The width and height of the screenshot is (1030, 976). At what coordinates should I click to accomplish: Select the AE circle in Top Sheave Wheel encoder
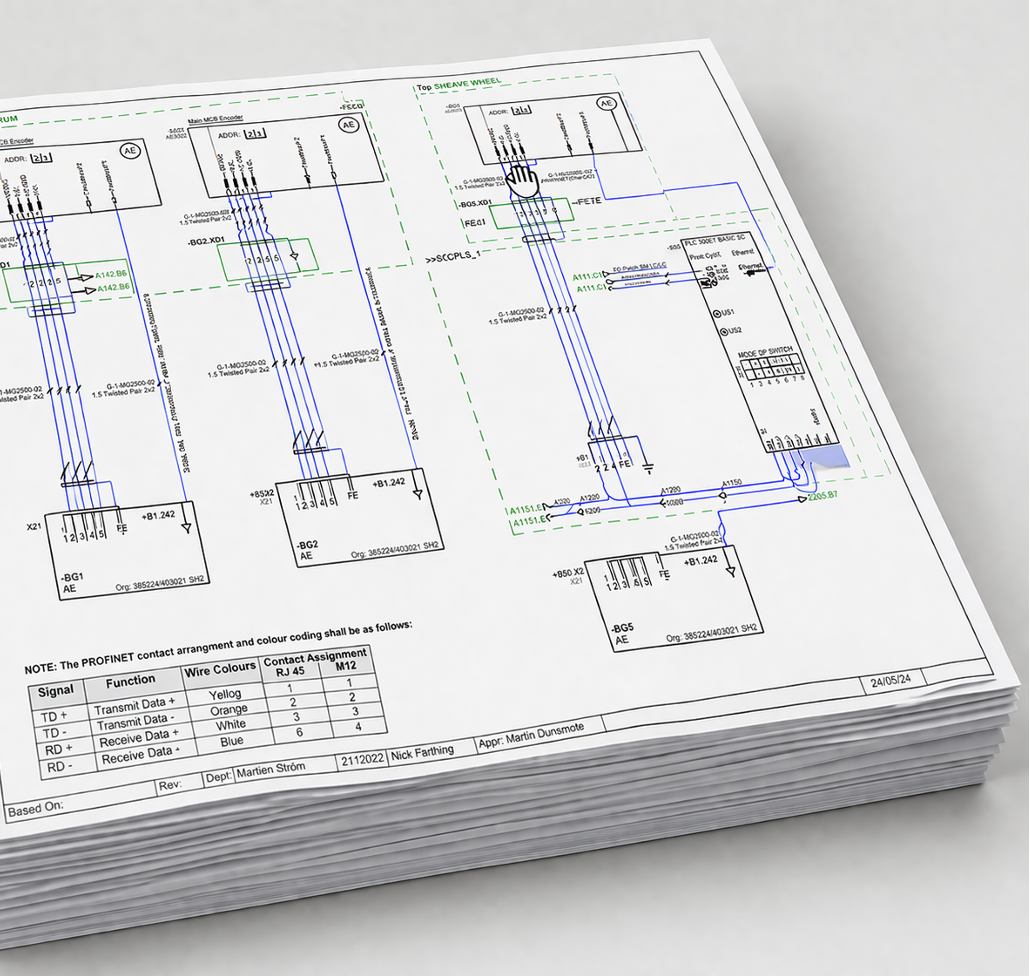pos(606,103)
